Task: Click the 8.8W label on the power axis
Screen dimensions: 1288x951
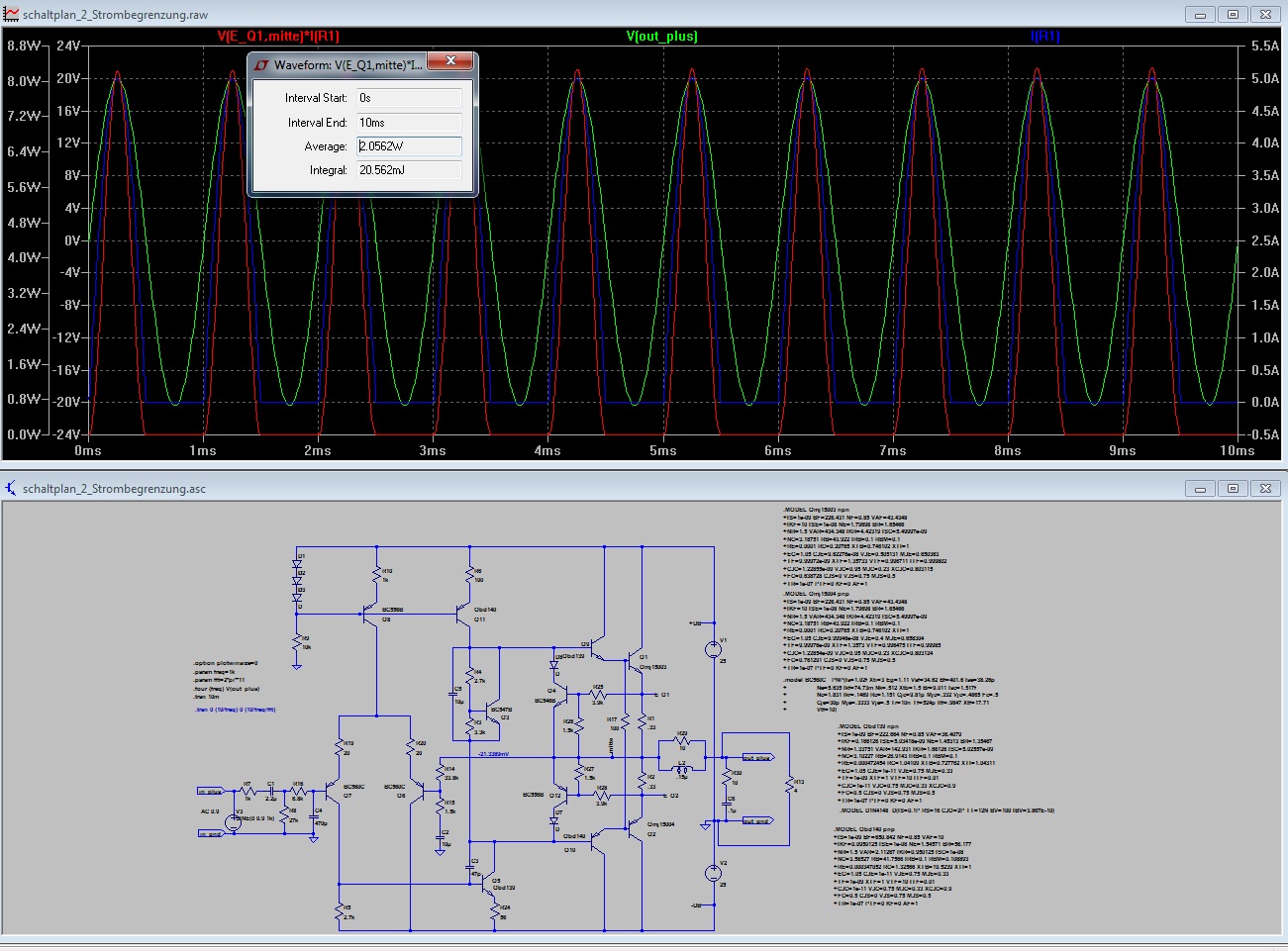Action: (24, 46)
